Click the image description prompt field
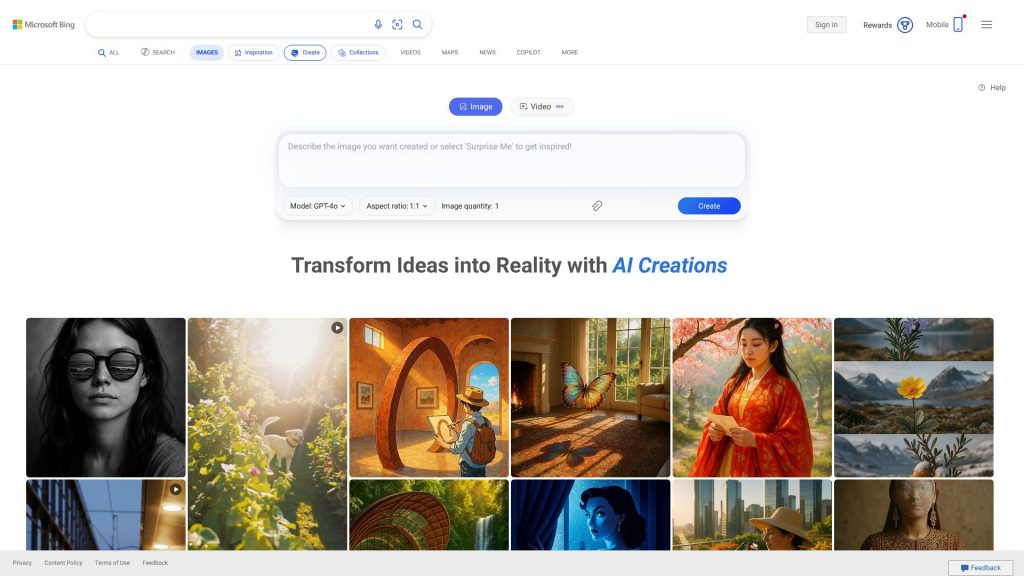The height and width of the screenshot is (576, 1024). coord(512,161)
